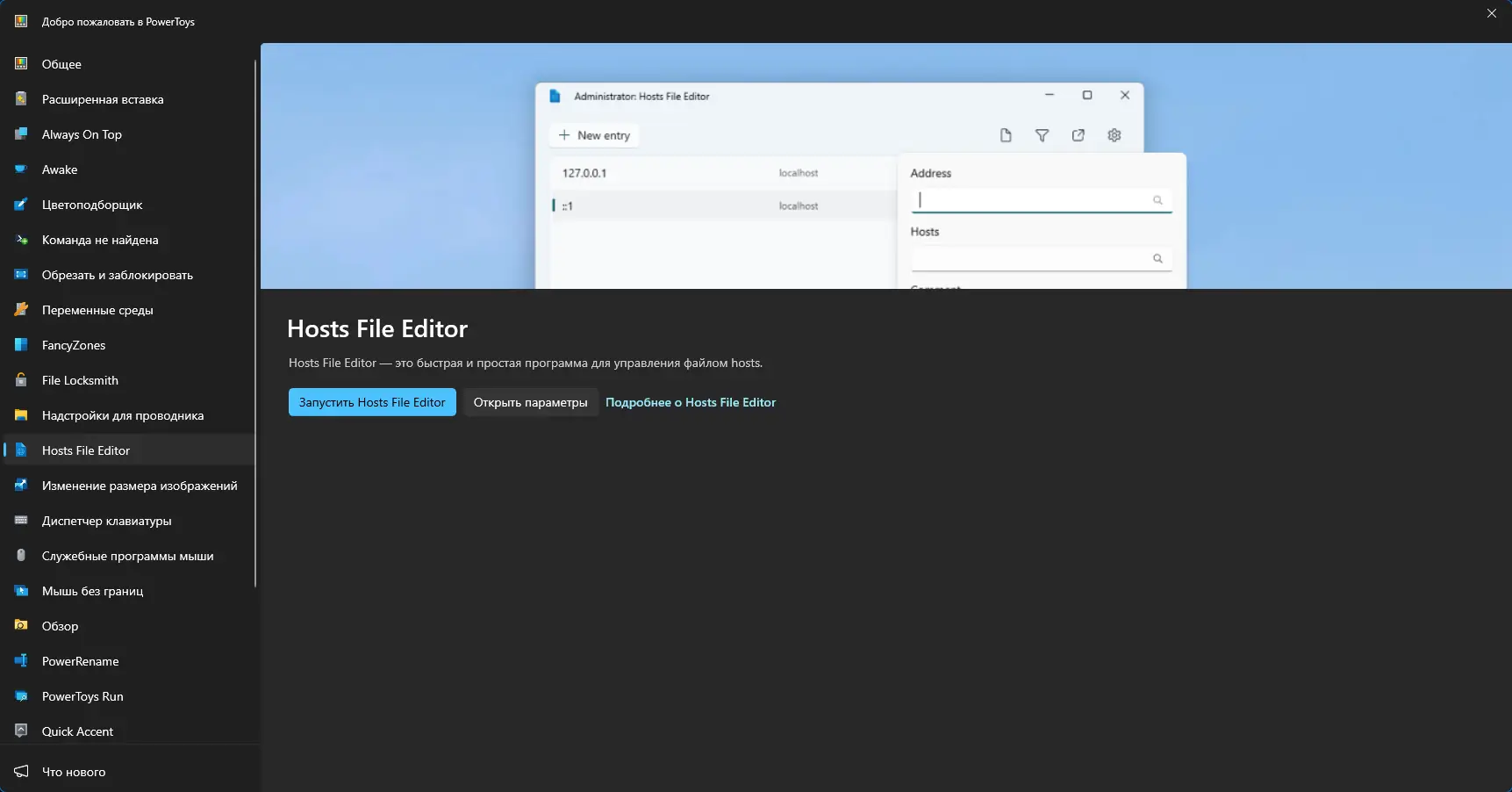Click the Обрезать и заблокировать icon in the sidebar
This screenshot has height=792, width=1512.
21,275
